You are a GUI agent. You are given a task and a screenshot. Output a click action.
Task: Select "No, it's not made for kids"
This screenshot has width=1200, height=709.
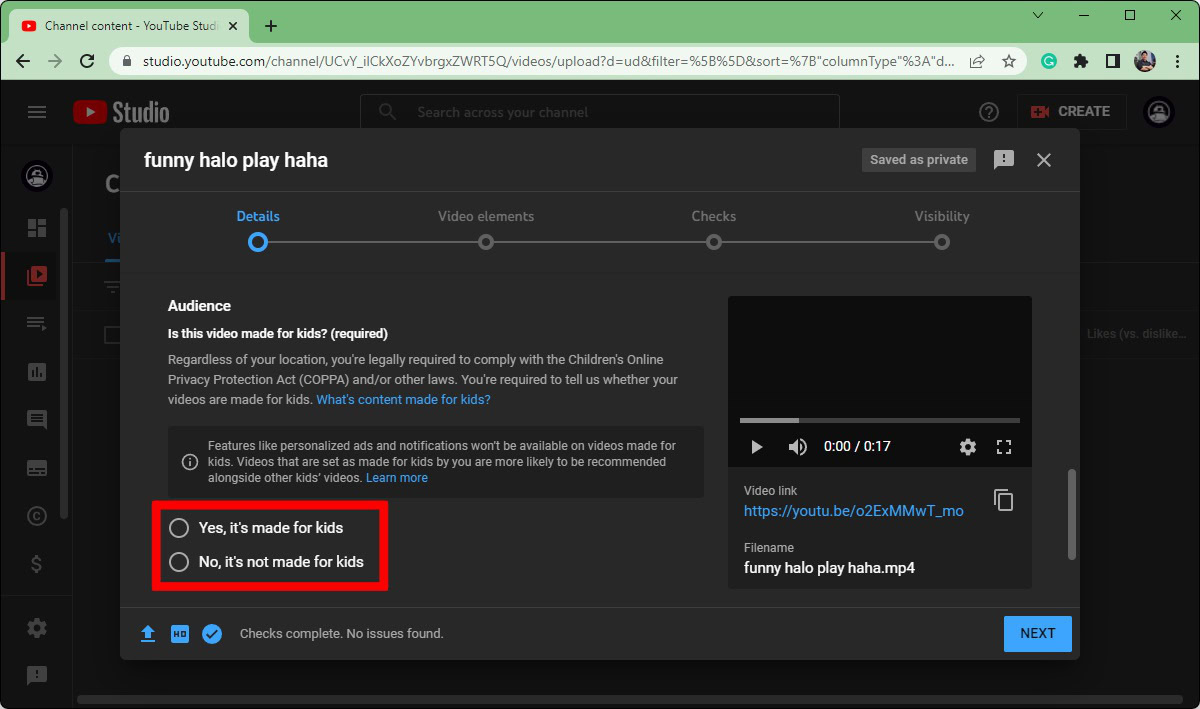[179, 562]
